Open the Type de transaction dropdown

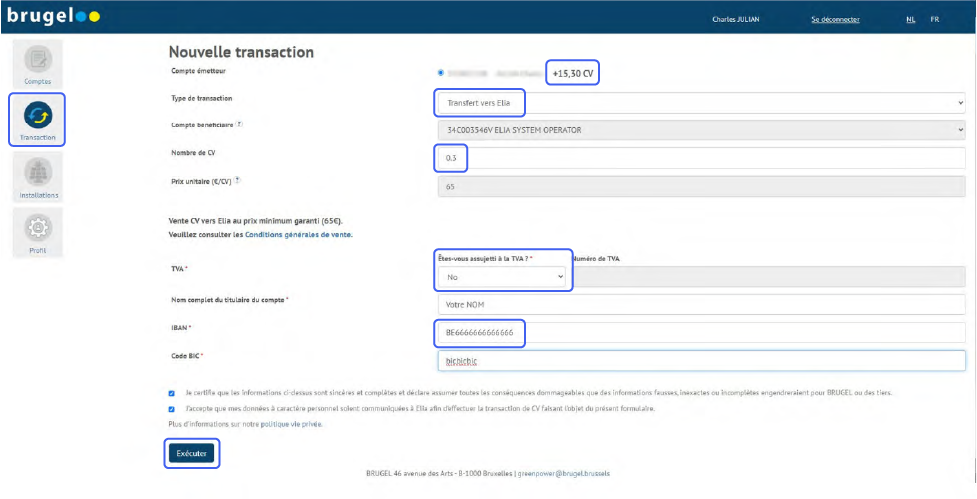pyautogui.click(x=700, y=102)
